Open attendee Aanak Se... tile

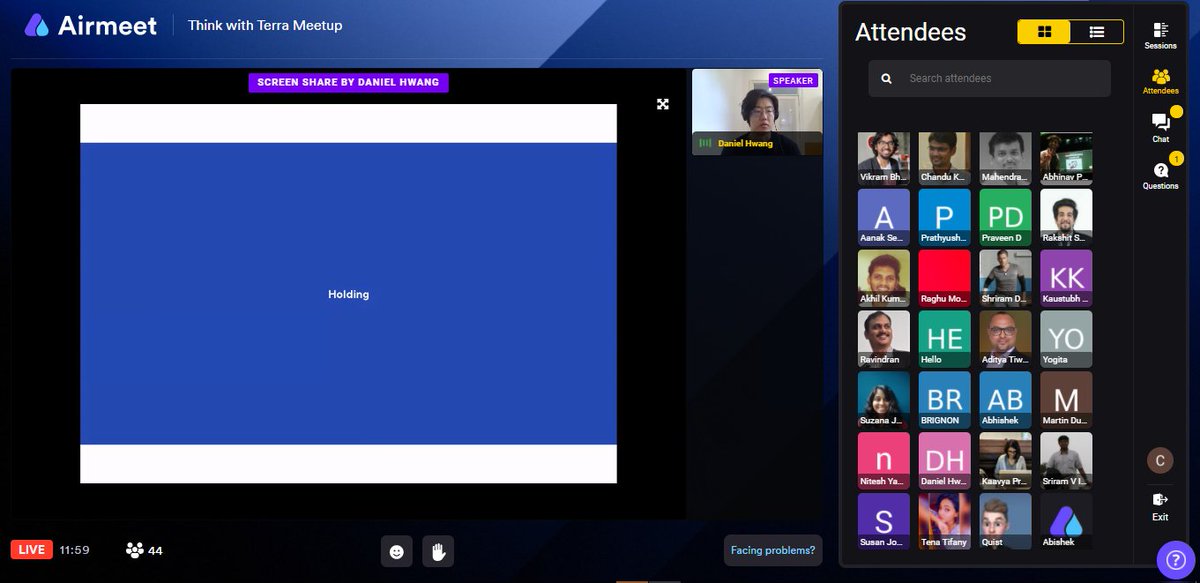[884, 216]
